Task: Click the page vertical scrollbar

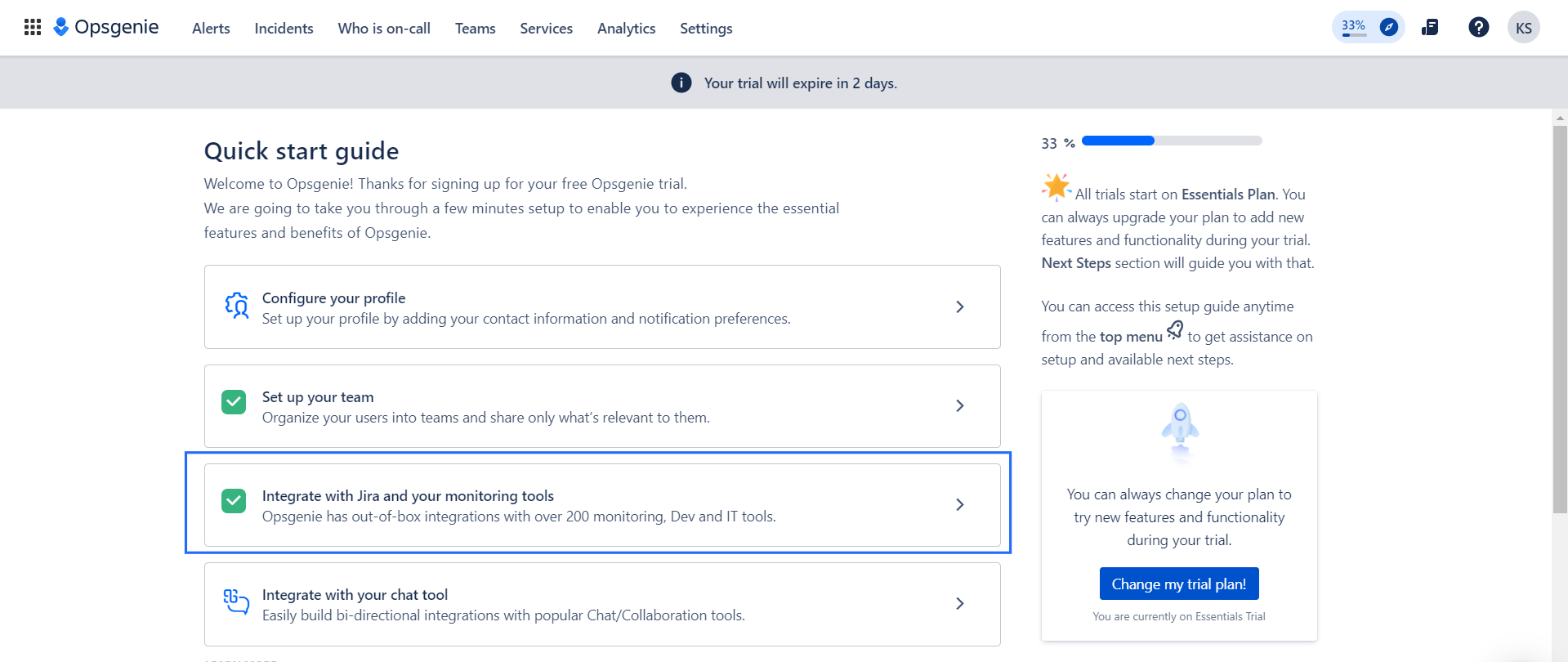Action: (x=1560, y=319)
